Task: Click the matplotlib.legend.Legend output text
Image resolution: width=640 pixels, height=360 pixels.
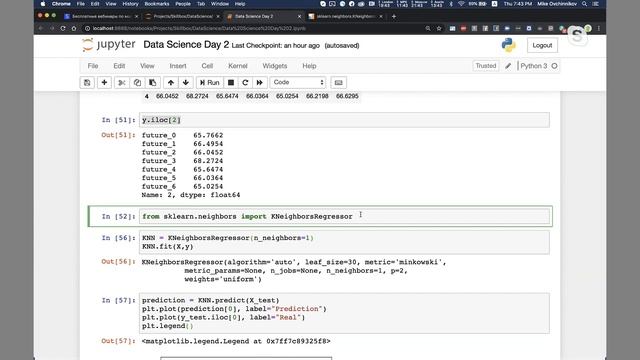Action: (236, 341)
